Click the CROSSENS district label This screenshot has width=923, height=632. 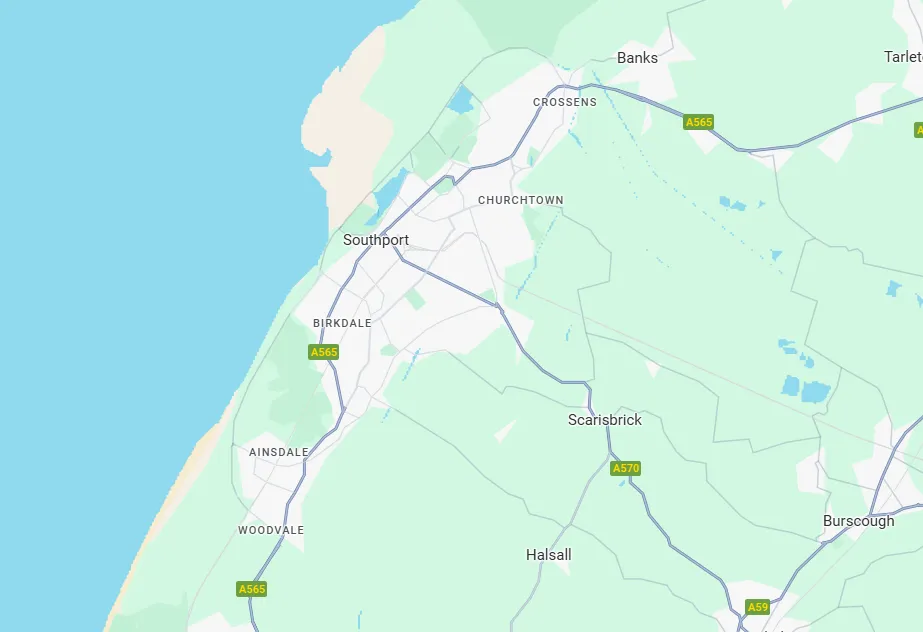point(565,102)
